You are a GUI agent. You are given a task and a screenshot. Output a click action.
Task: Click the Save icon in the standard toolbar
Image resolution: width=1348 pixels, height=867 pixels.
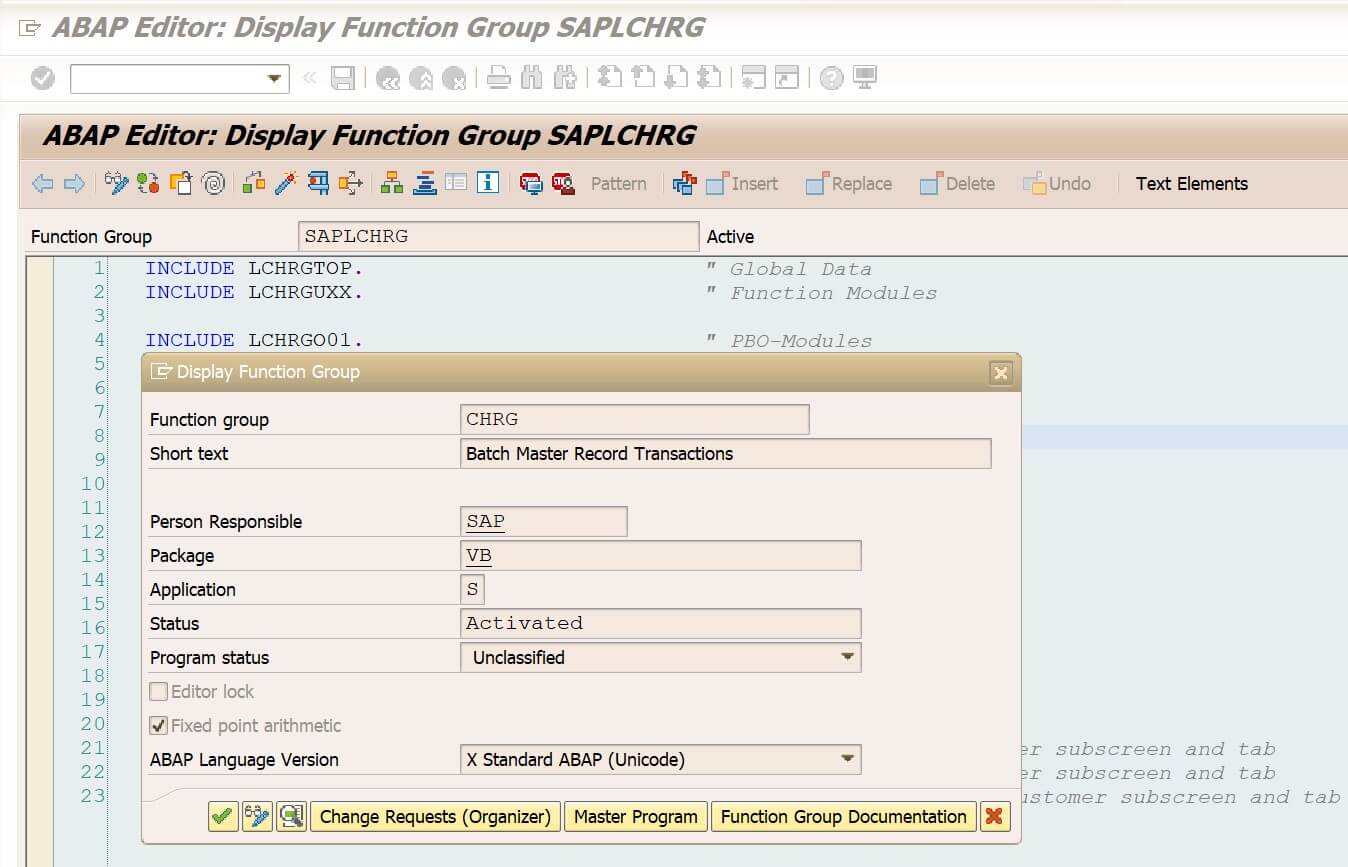click(x=341, y=77)
